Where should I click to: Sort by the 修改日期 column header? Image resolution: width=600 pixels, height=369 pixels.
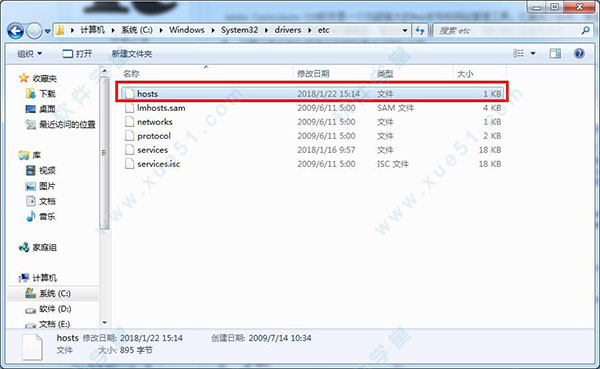tap(313, 73)
